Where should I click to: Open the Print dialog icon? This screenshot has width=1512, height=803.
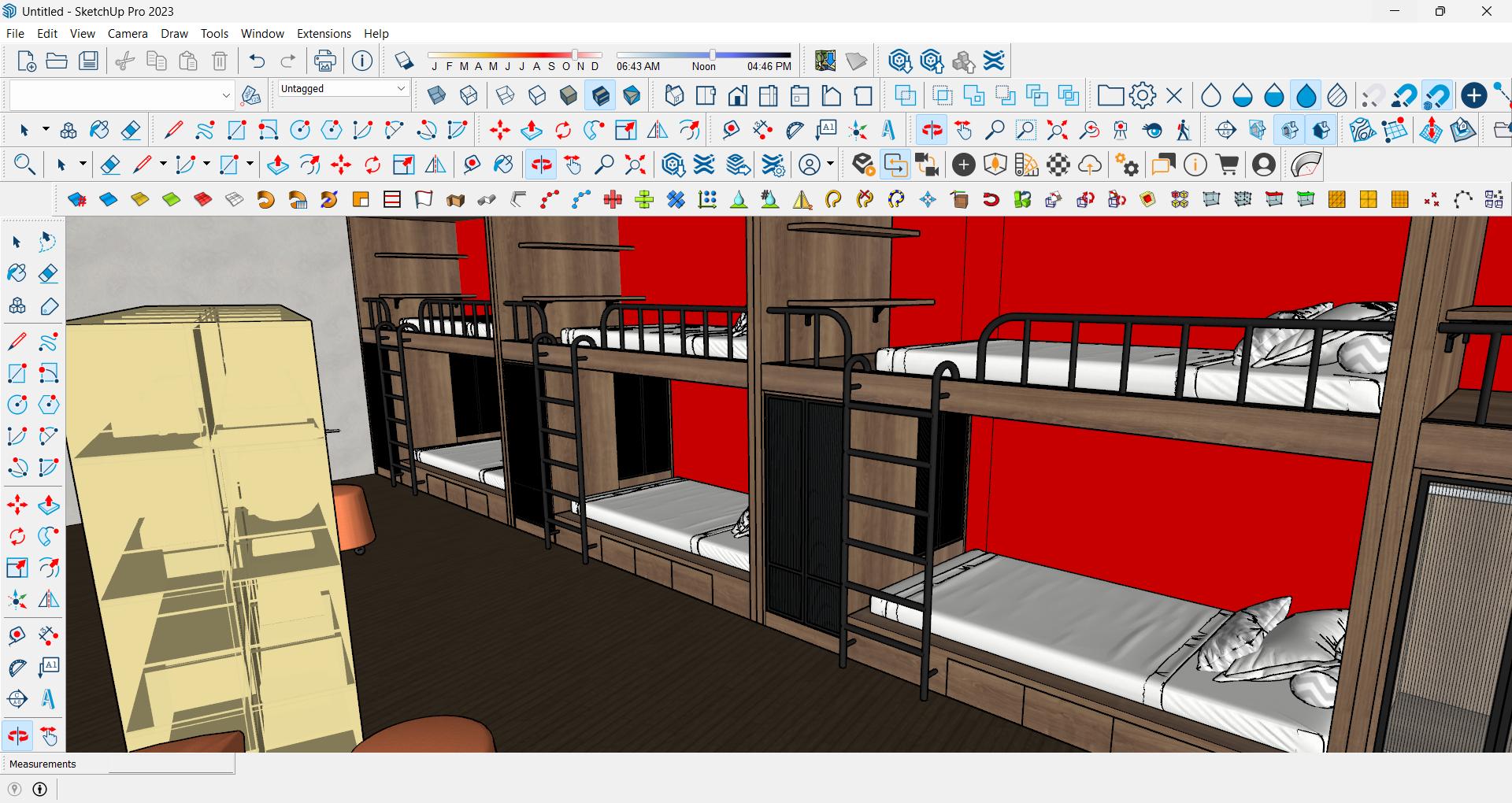(x=324, y=61)
